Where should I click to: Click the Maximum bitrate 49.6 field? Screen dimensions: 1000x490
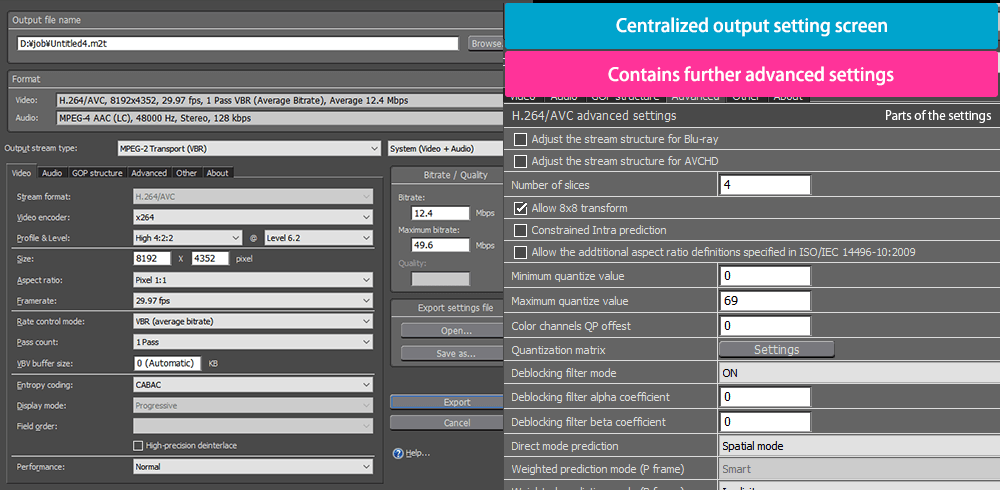point(440,245)
